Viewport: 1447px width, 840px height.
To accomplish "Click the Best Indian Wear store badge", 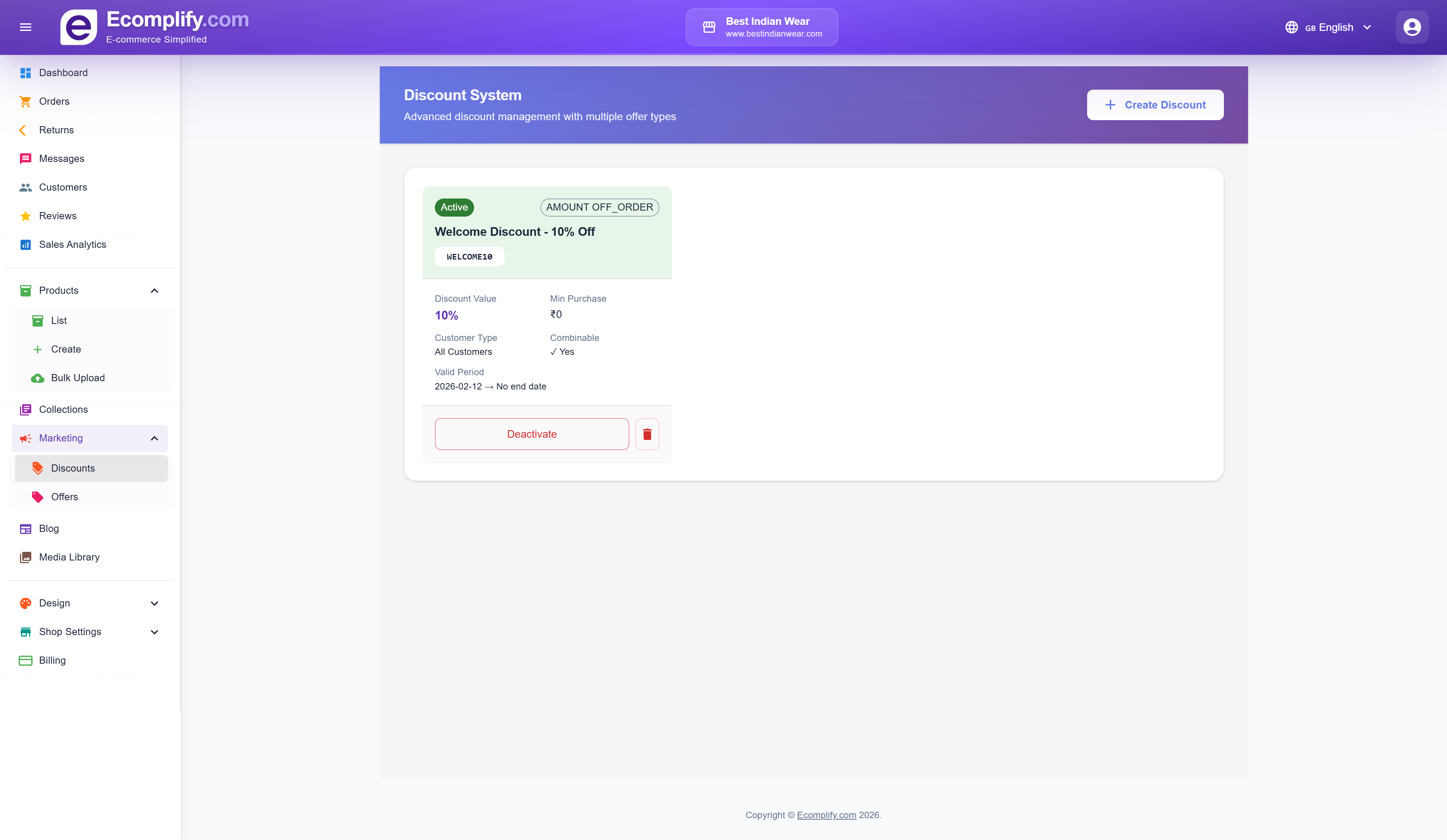I will (762, 26).
